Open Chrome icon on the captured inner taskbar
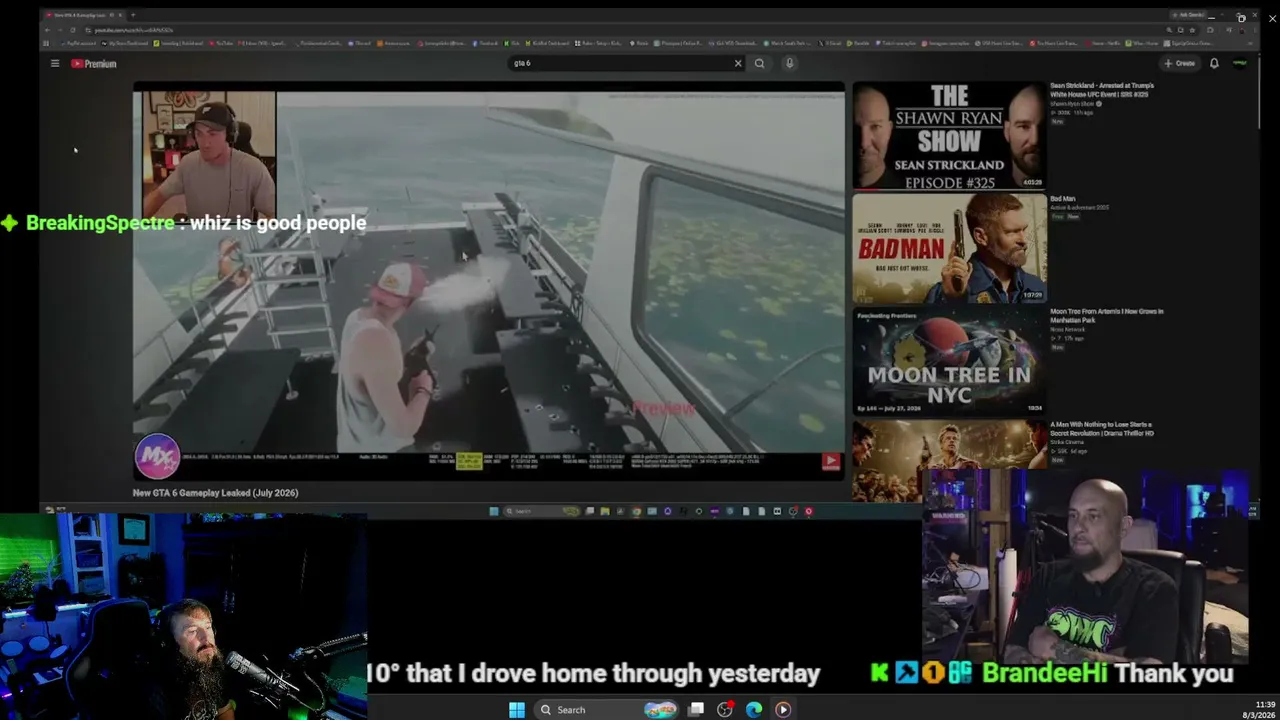1280x720 pixels. (636, 511)
